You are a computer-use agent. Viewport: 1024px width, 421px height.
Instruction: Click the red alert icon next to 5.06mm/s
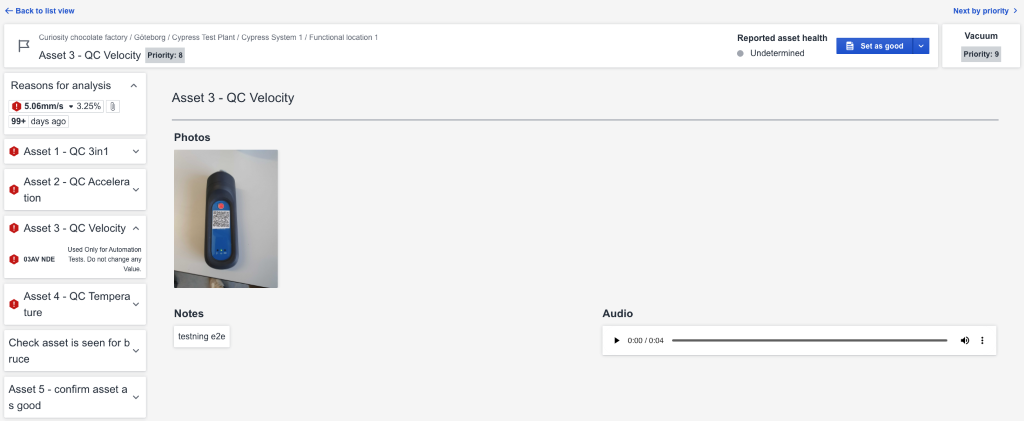[16, 106]
